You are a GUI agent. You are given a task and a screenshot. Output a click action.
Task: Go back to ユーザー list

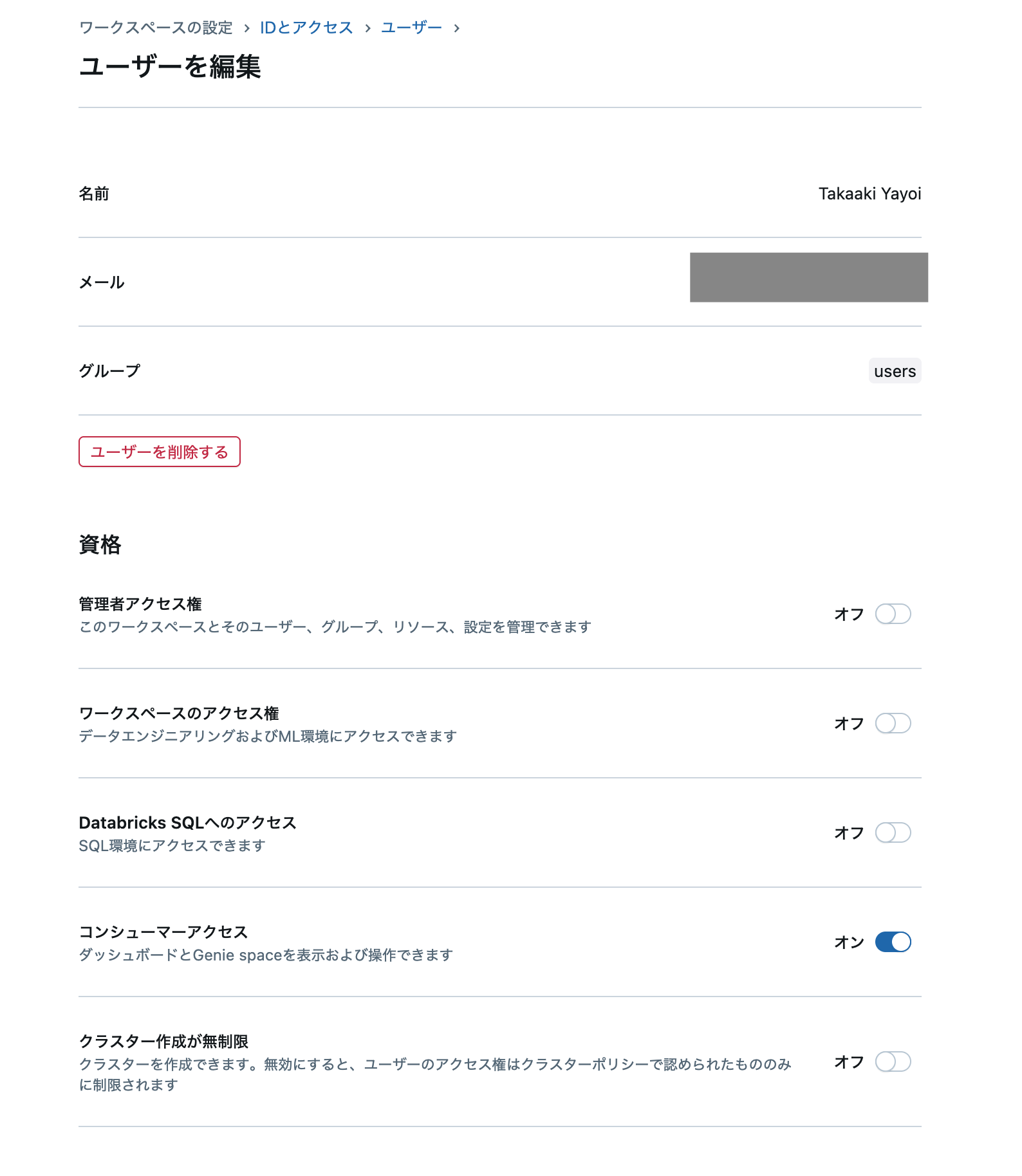click(x=411, y=27)
